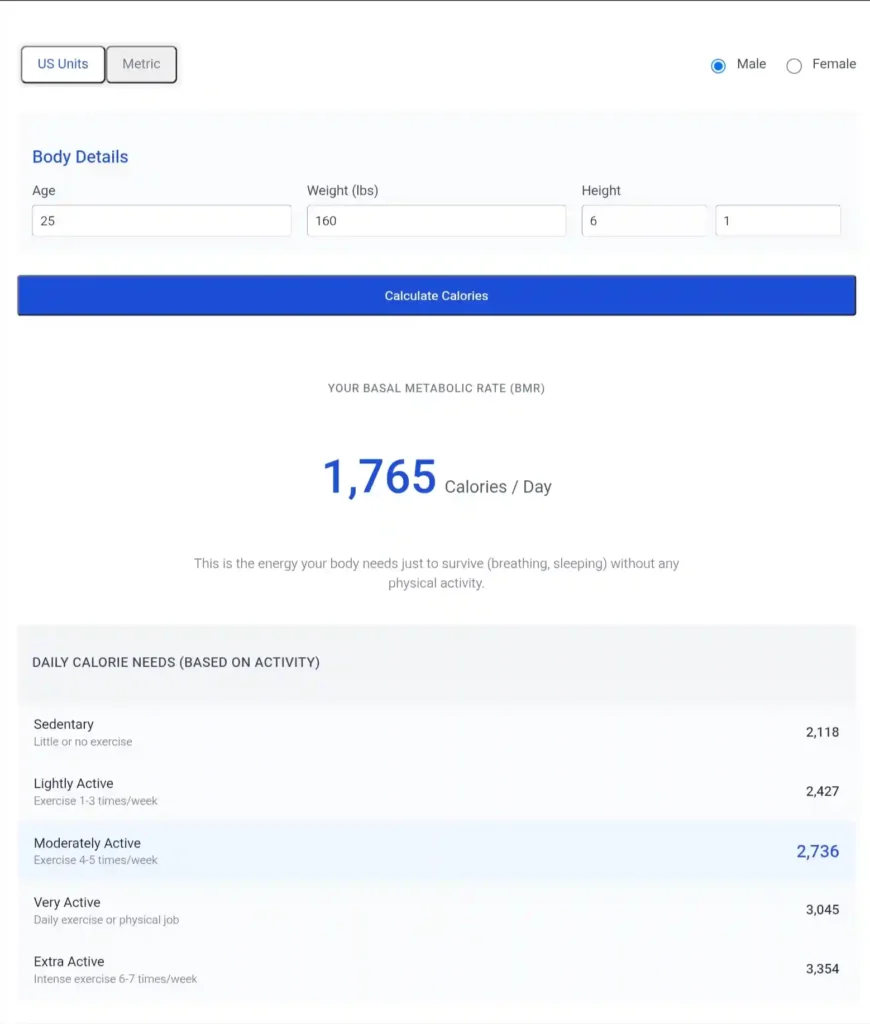Click the BMR explanation text below the result

436,572
